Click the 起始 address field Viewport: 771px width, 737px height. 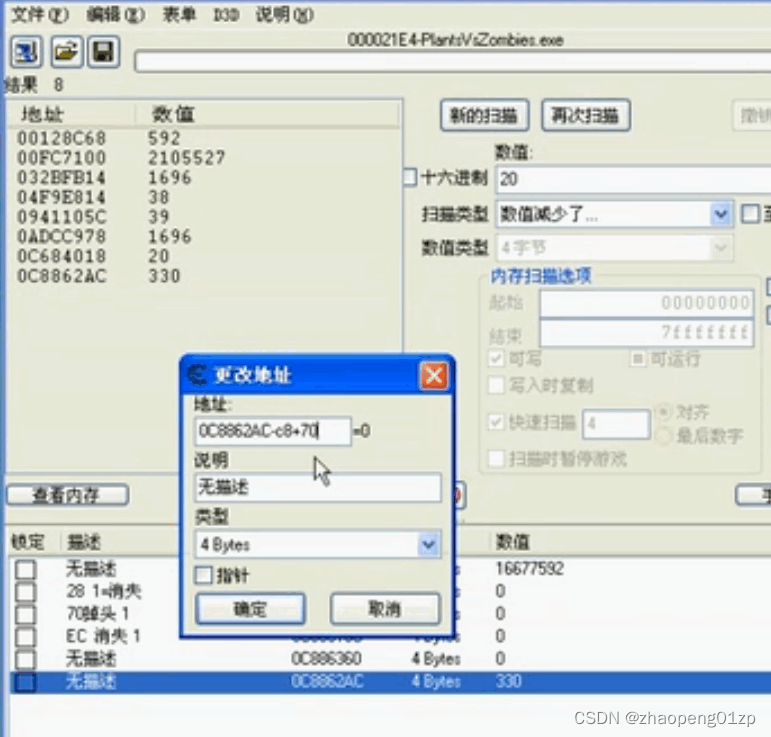[647, 303]
